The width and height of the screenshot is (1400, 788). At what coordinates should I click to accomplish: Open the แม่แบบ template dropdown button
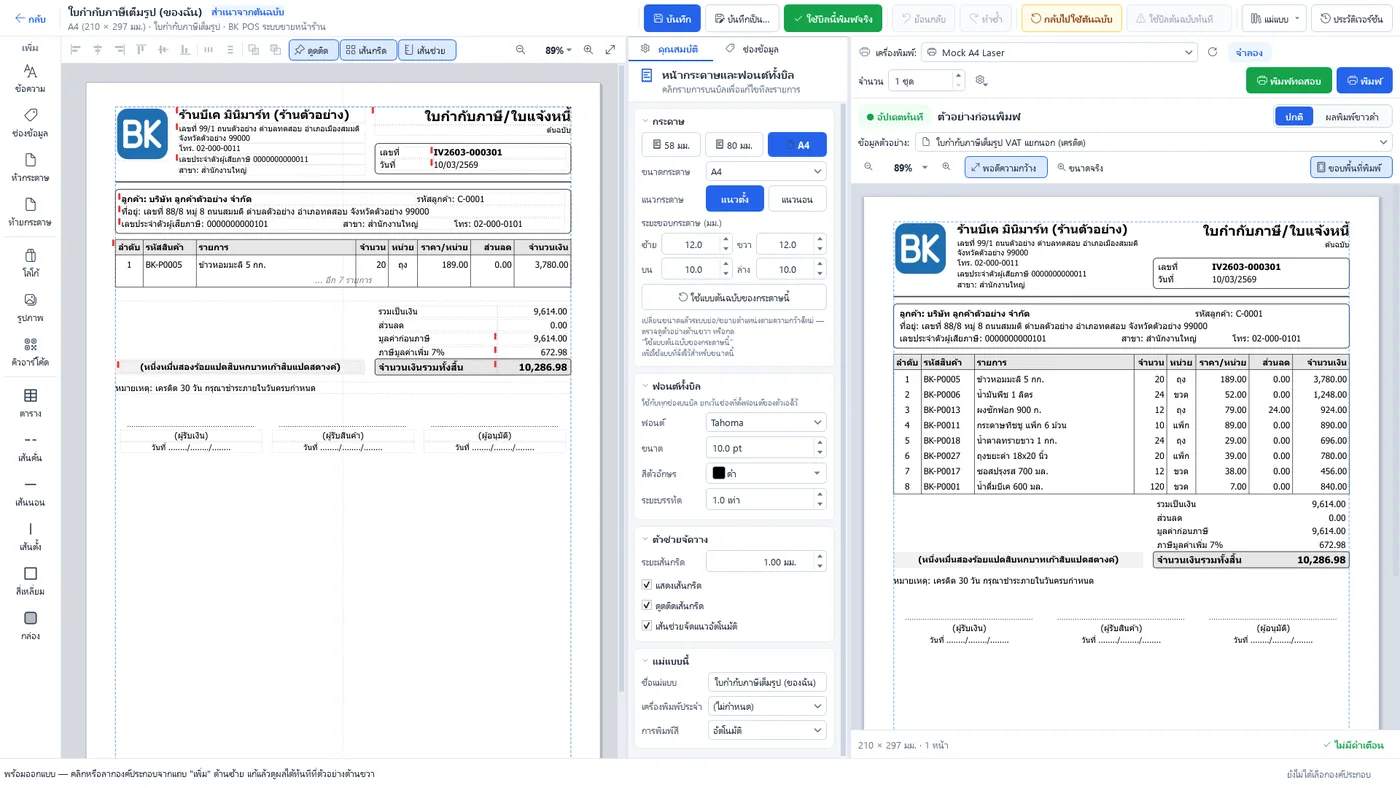pos(1273,18)
